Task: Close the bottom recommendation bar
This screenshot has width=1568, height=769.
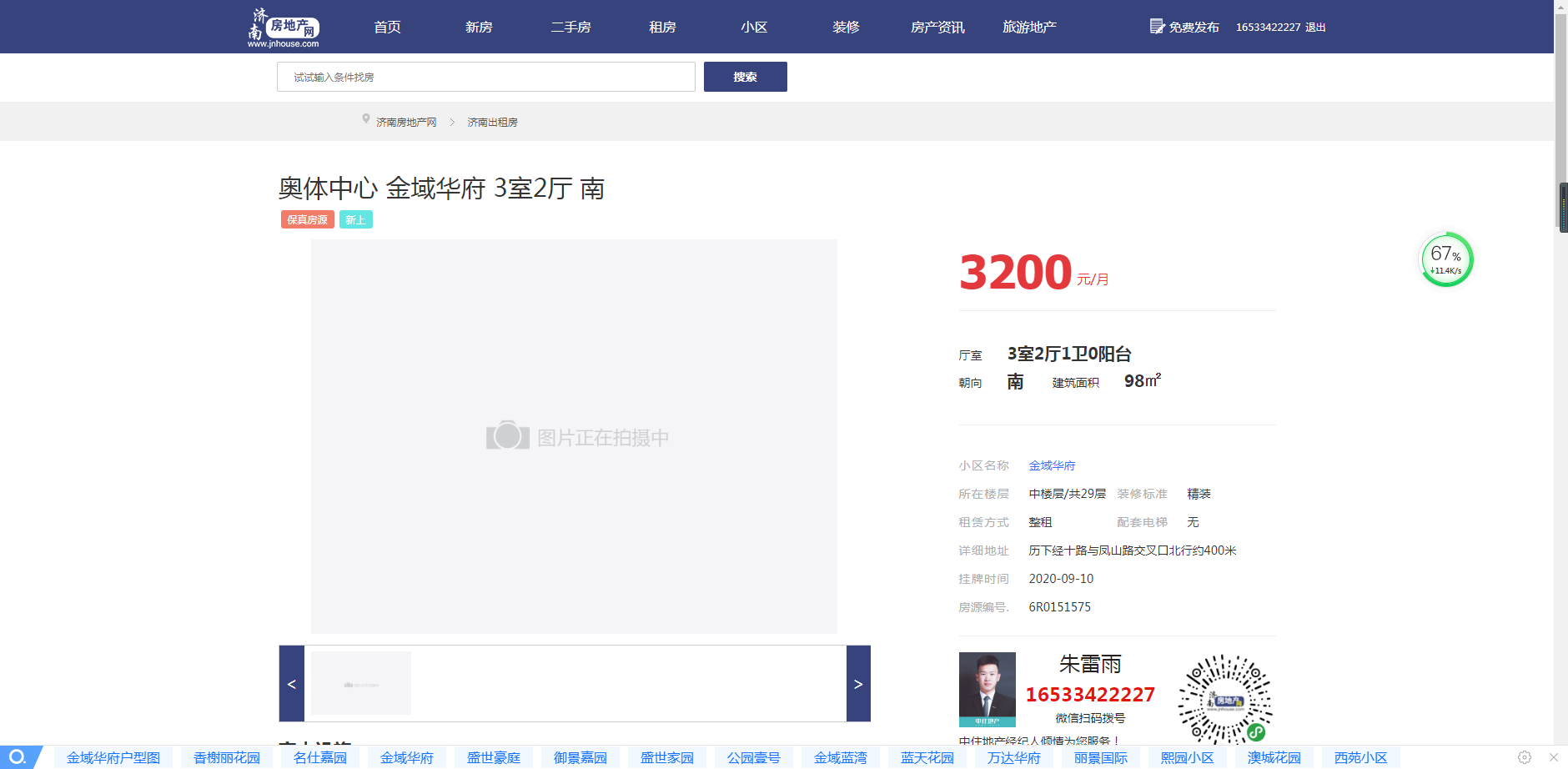Action: tap(1553, 757)
